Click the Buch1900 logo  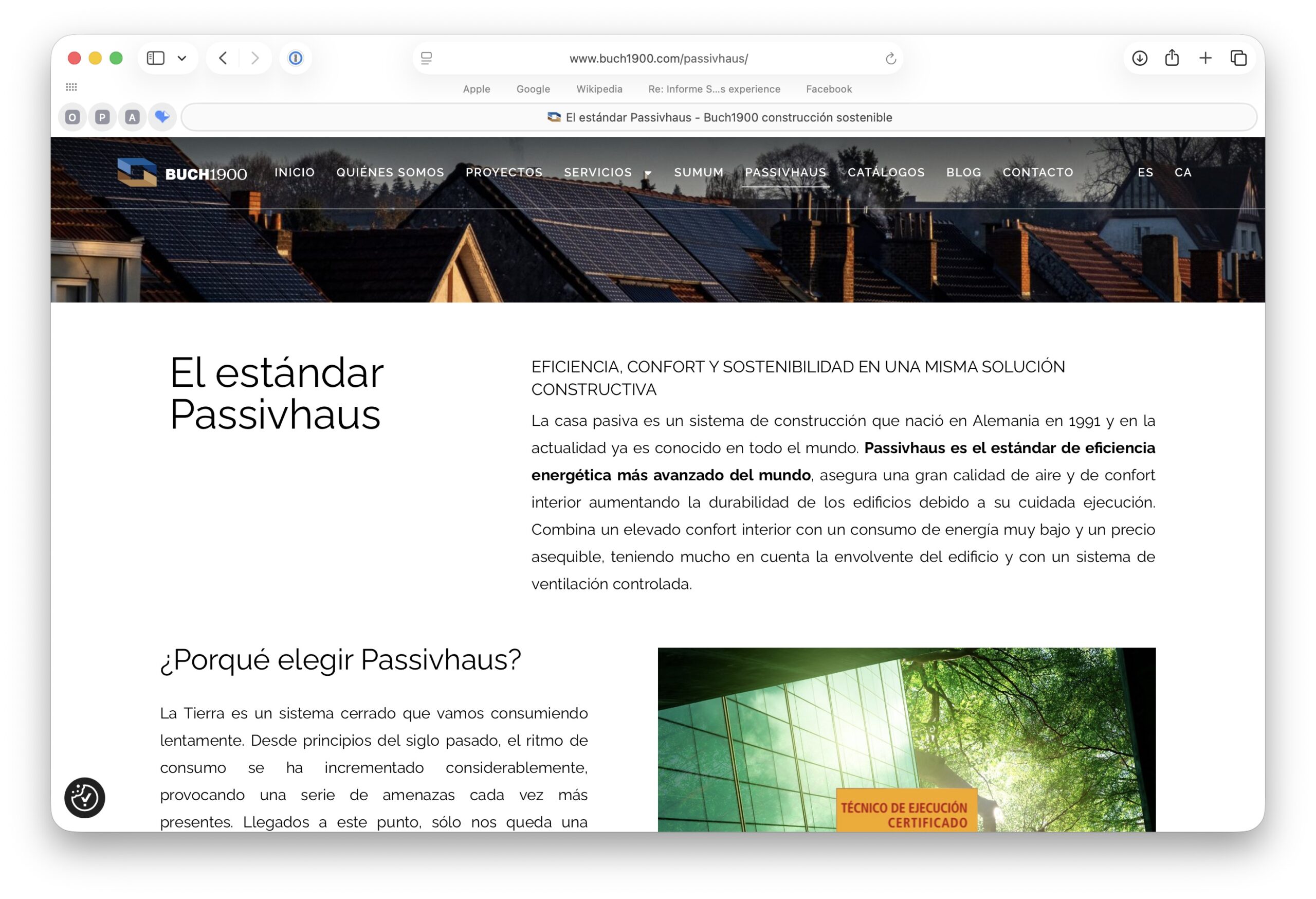click(x=182, y=172)
